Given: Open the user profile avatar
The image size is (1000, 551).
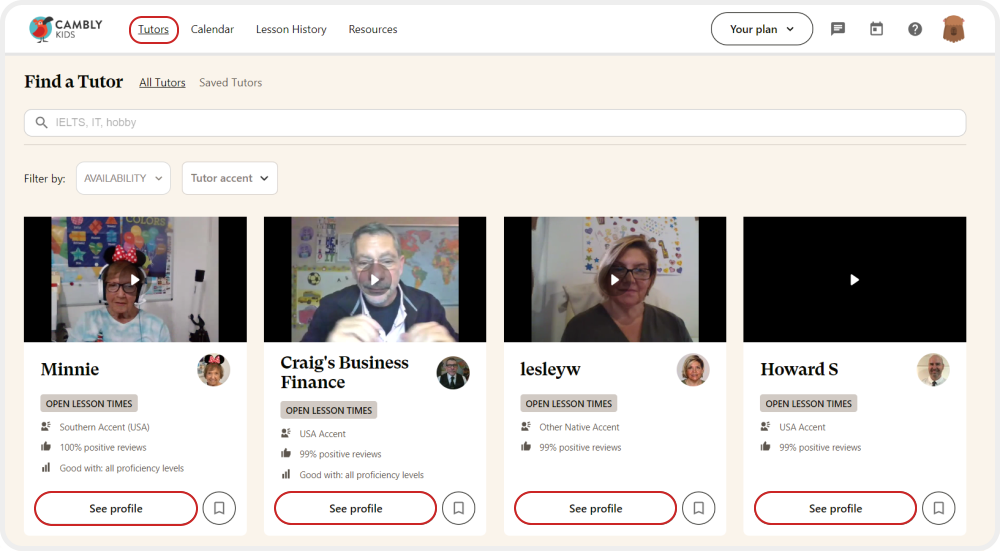Looking at the screenshot, I should (953, 29).
